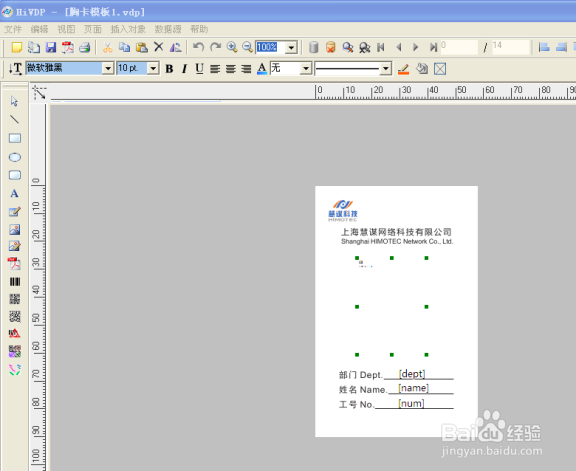
Task: Toggle underline formatting
Action: [199, 69]
